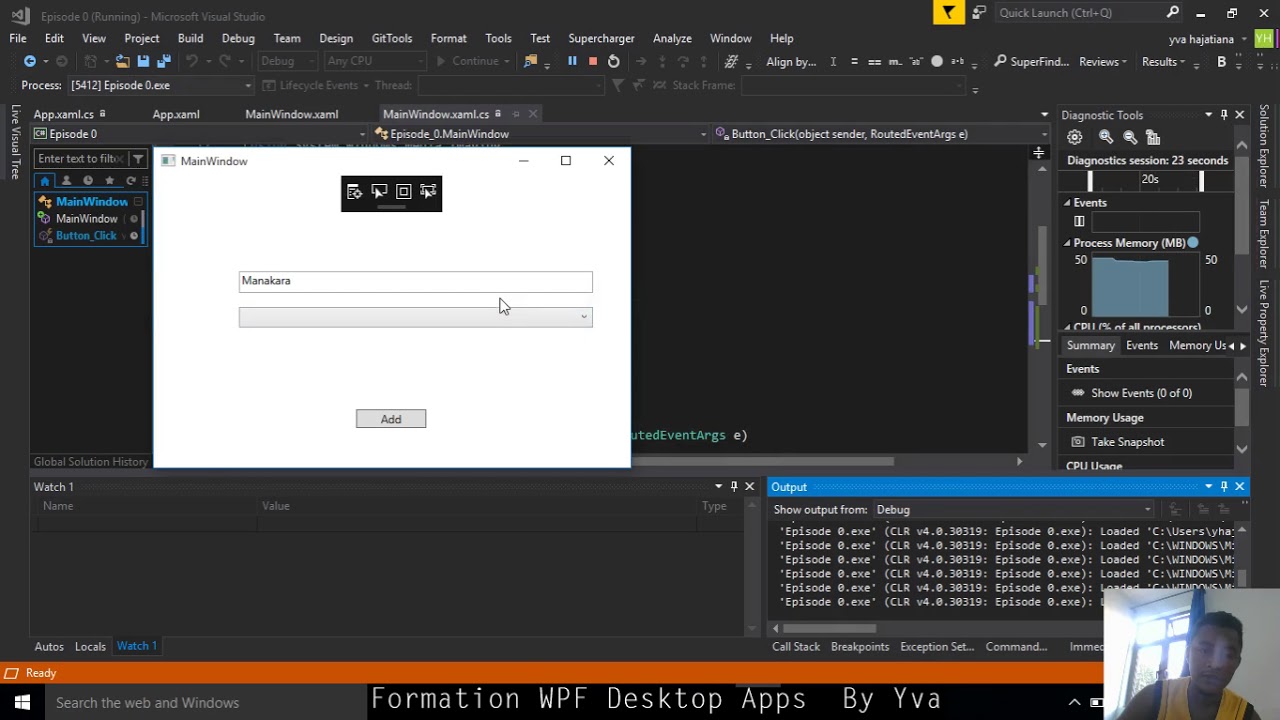Click the yellow notifications flag icon

coord(948,12)
